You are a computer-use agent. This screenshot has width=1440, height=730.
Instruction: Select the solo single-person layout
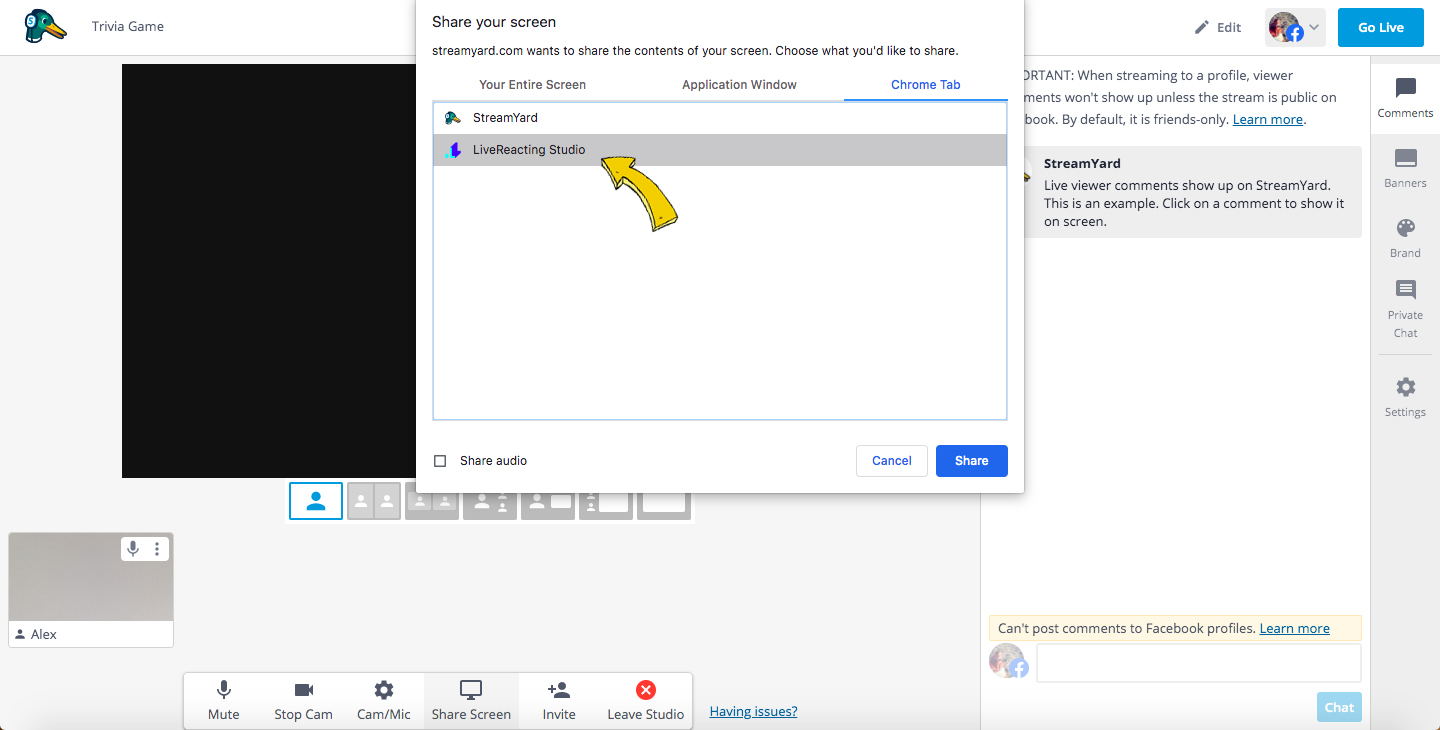pyautogui.click(x=316, y=501)
